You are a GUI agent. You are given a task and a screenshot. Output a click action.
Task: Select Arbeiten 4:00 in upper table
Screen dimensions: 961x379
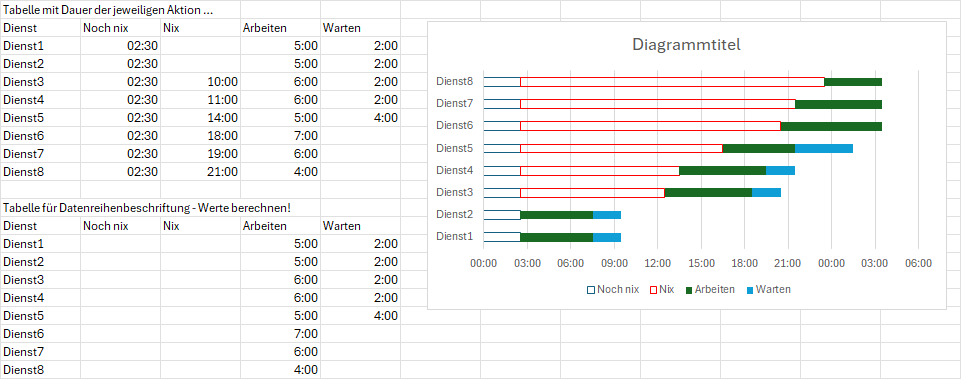point(280,172)
